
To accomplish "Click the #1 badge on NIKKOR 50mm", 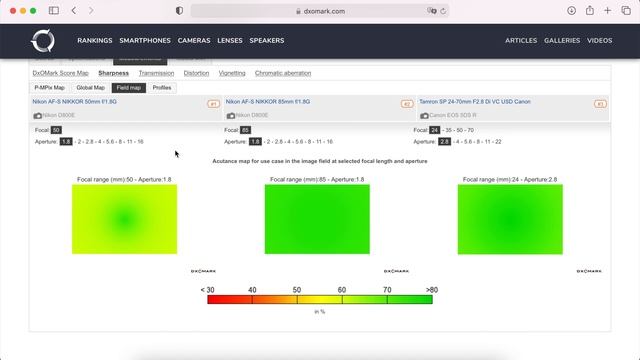I will click(x=213, y=104).
